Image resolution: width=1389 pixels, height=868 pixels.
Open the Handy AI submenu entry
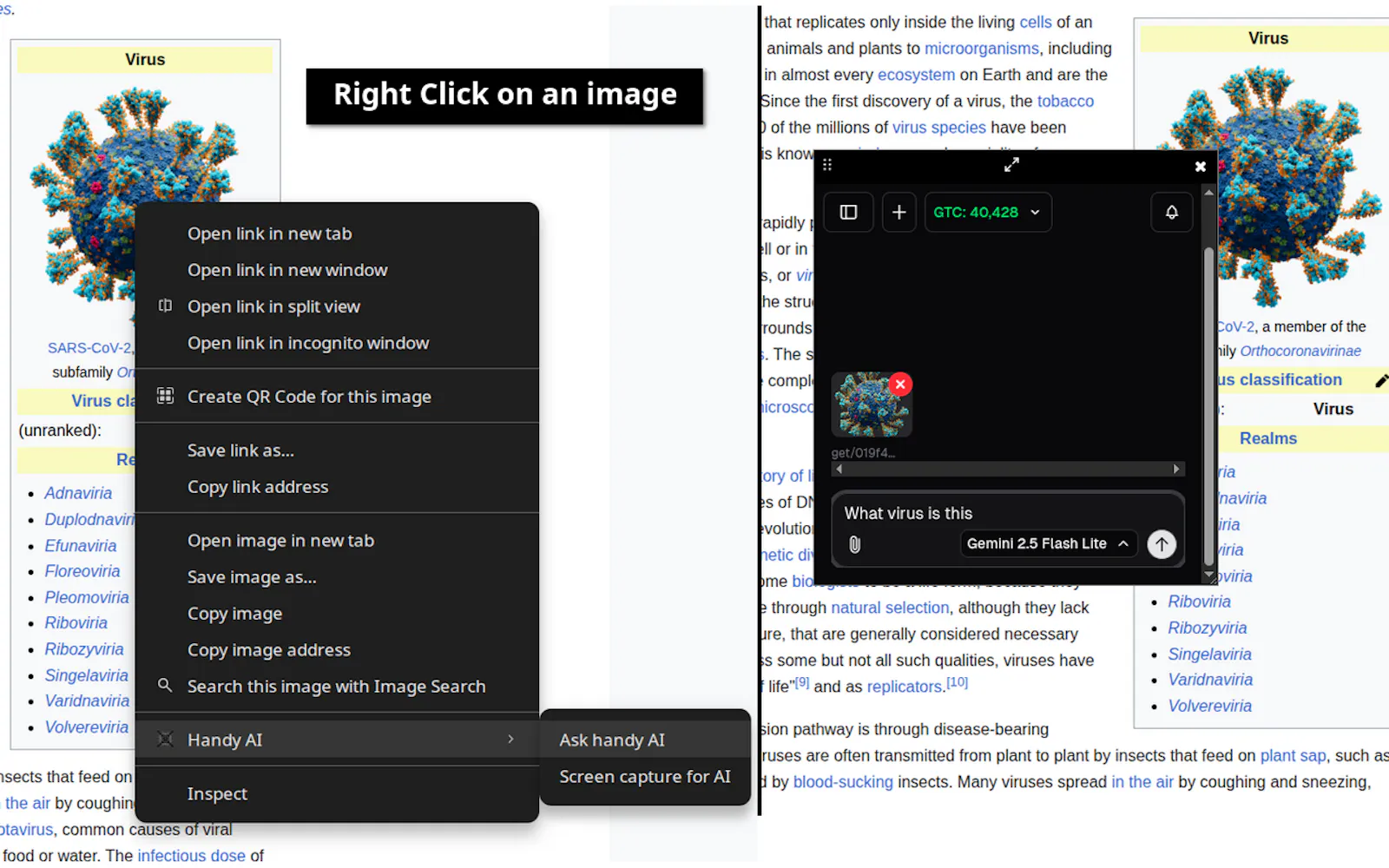pos(337,740)
